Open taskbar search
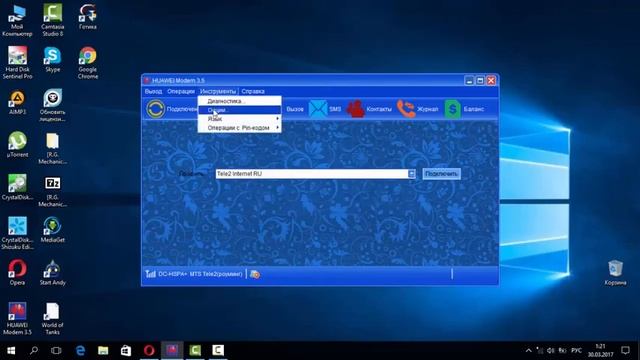Viewport: 640px width, 360px height. [34, 350]
